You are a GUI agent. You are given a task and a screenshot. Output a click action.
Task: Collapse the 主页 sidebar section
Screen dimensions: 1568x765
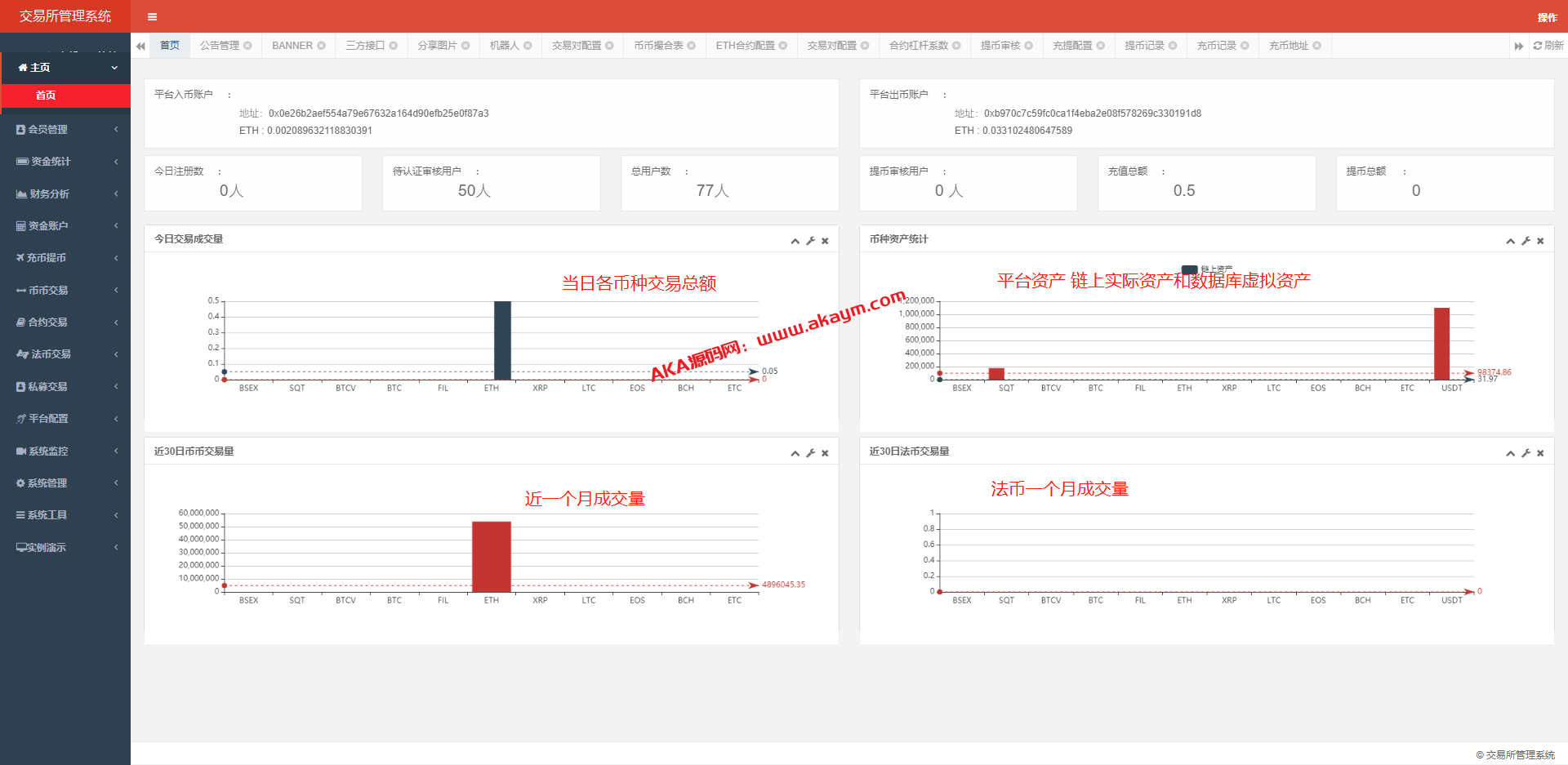click(x=65, y=68)
